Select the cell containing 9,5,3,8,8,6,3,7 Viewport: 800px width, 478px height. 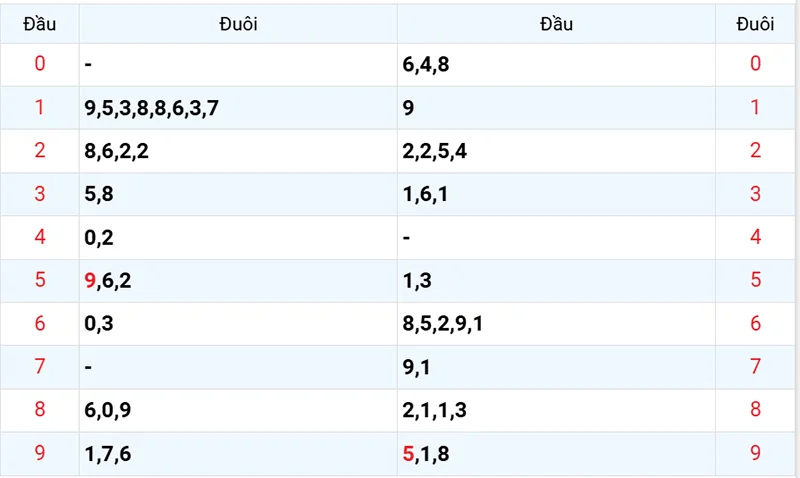[151, 108]
